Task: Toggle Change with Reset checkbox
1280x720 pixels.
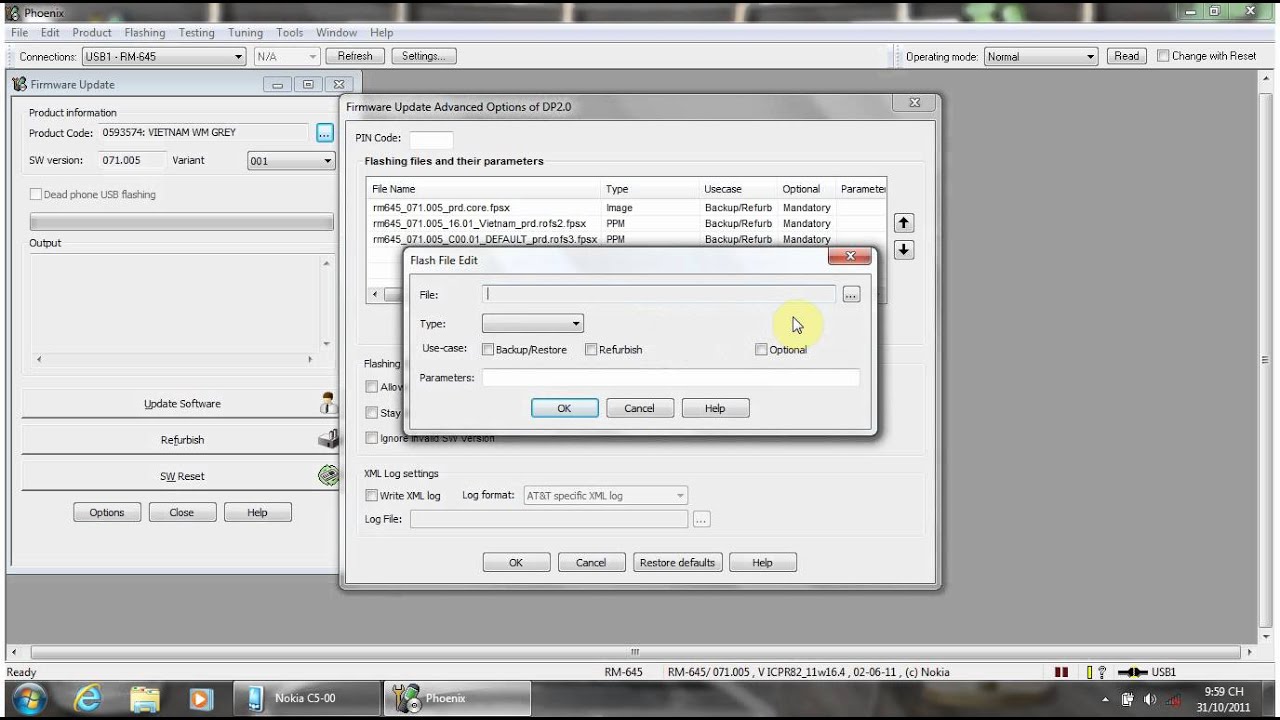Action: (x=1163, y=56)
